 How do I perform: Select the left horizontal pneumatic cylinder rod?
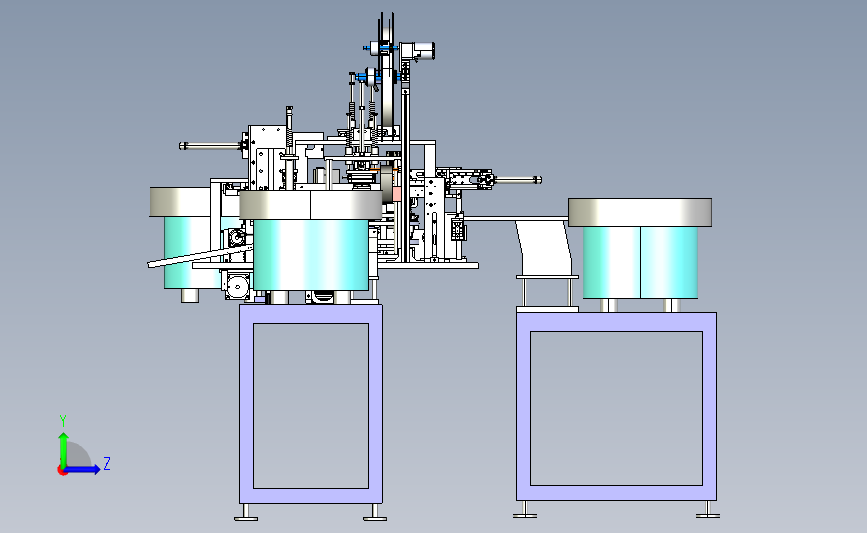(211, 146)
